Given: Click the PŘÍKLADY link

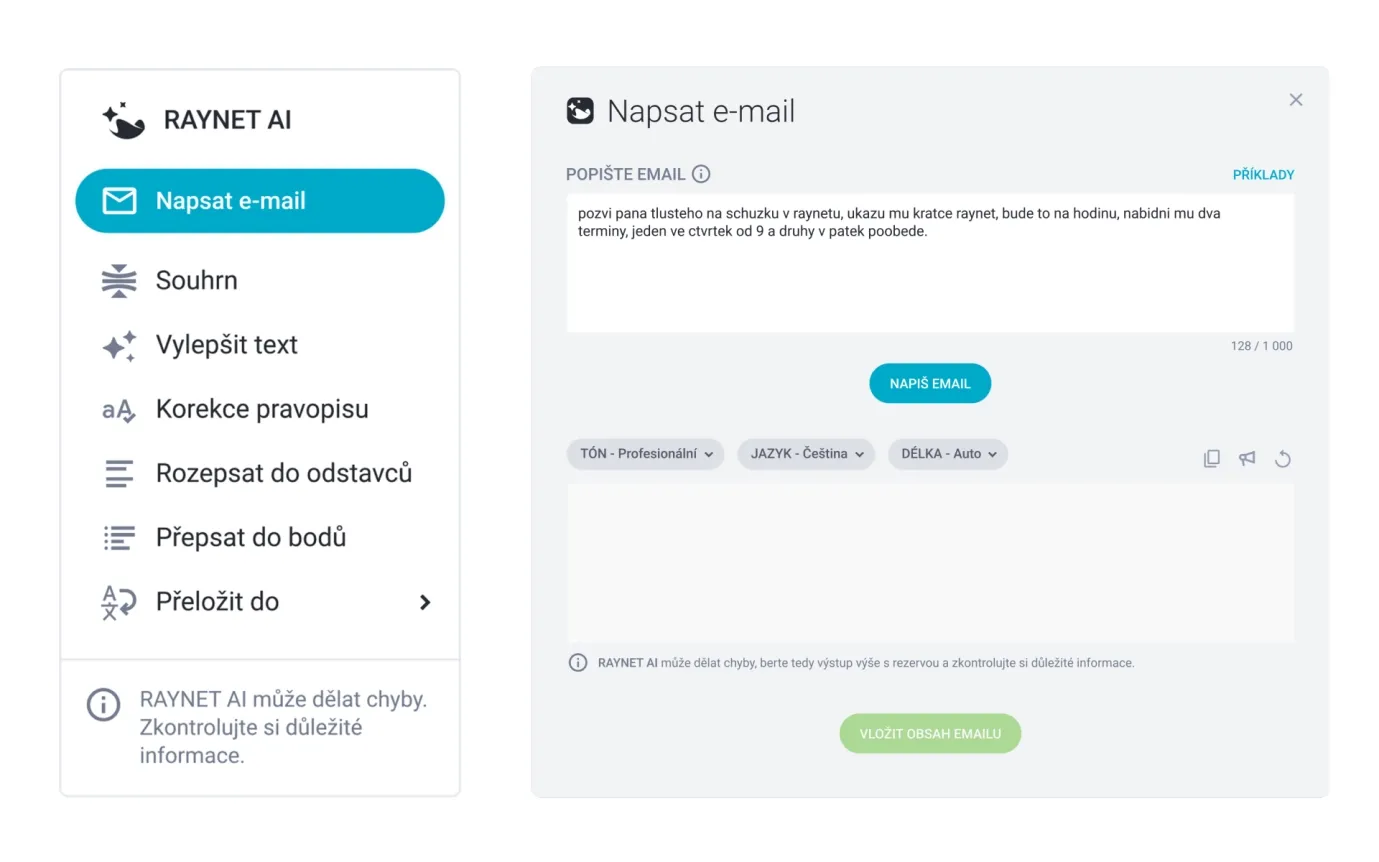Looking at the screenshot, I should tap(1263, 175).
